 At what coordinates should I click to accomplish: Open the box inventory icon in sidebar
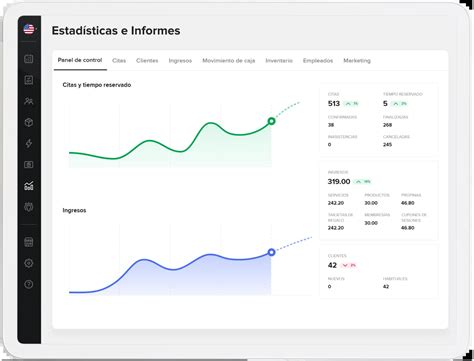click(29, 122)
